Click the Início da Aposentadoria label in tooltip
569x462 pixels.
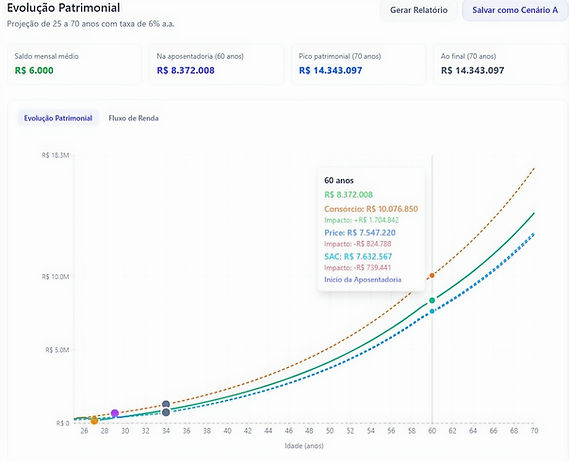[x=363, y=279]
